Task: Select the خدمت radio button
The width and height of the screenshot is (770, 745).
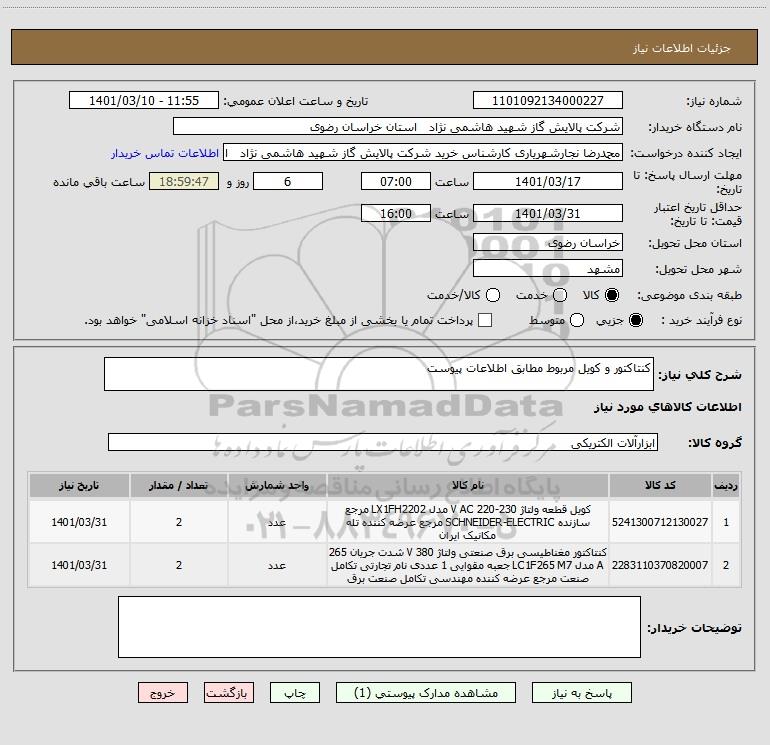Action: (x=560, y=295)
